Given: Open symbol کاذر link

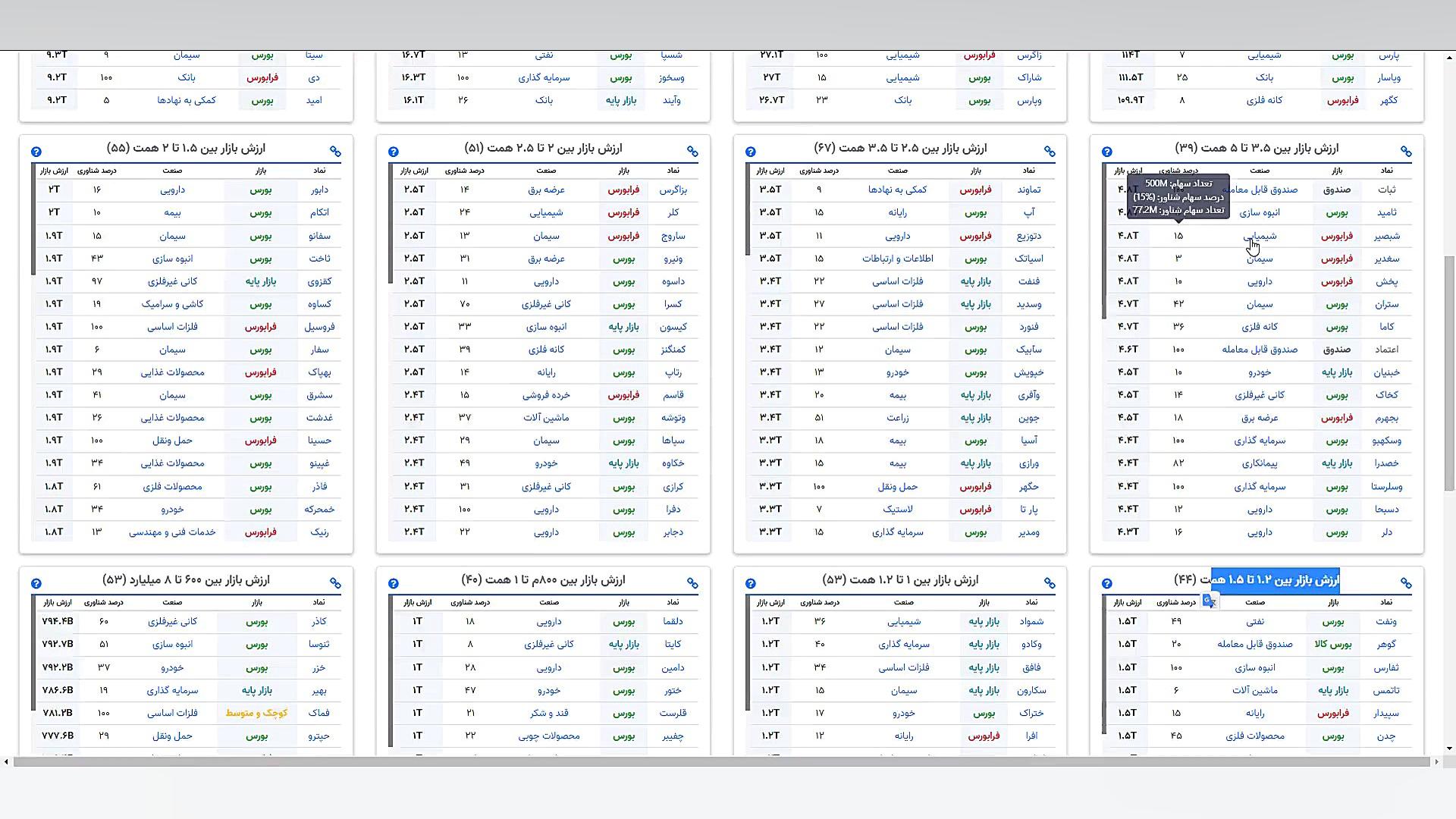Looking at the screenshot, I should pyautogui.click(x=319, y=622).
